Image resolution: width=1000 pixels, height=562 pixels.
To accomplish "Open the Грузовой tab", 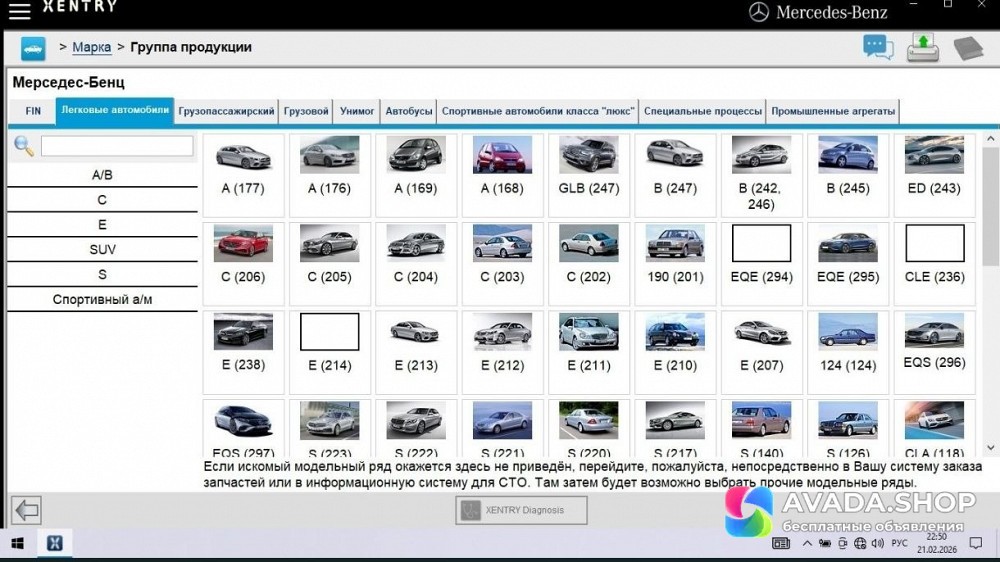I will click(x=306, y=111).
